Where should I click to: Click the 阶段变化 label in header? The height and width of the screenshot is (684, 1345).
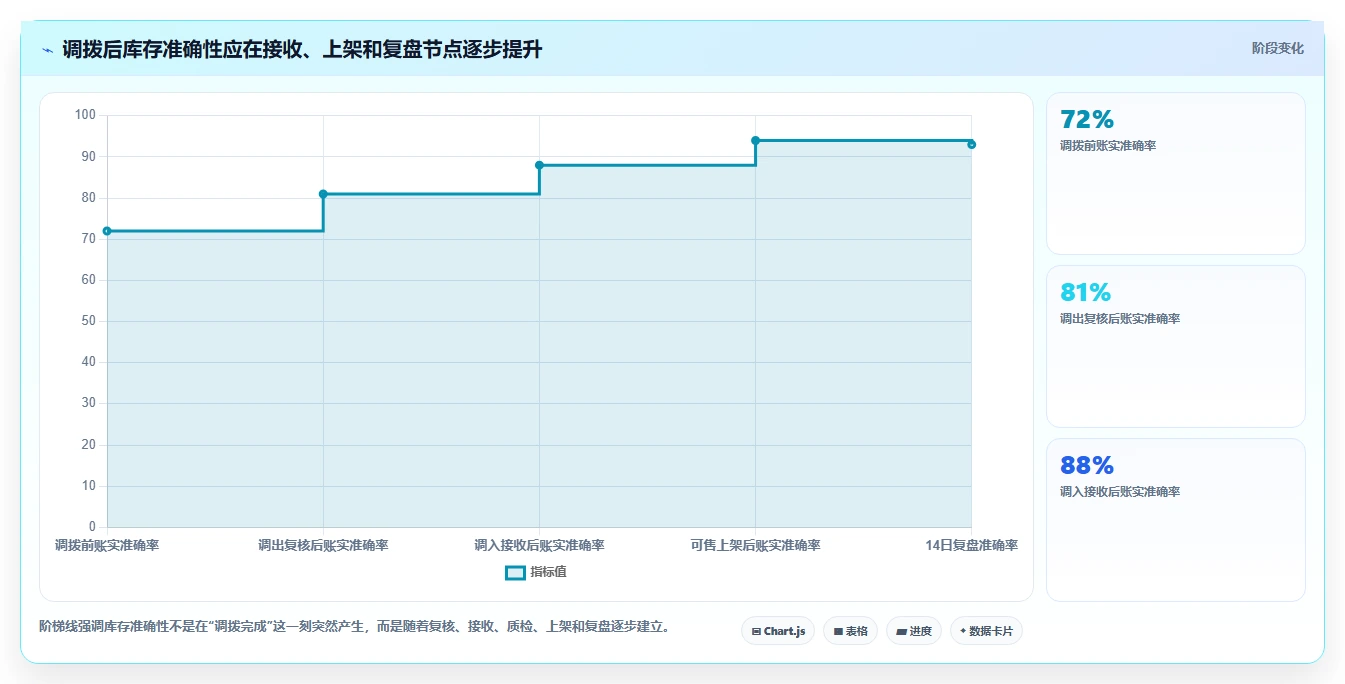[x=1278, y=48]
